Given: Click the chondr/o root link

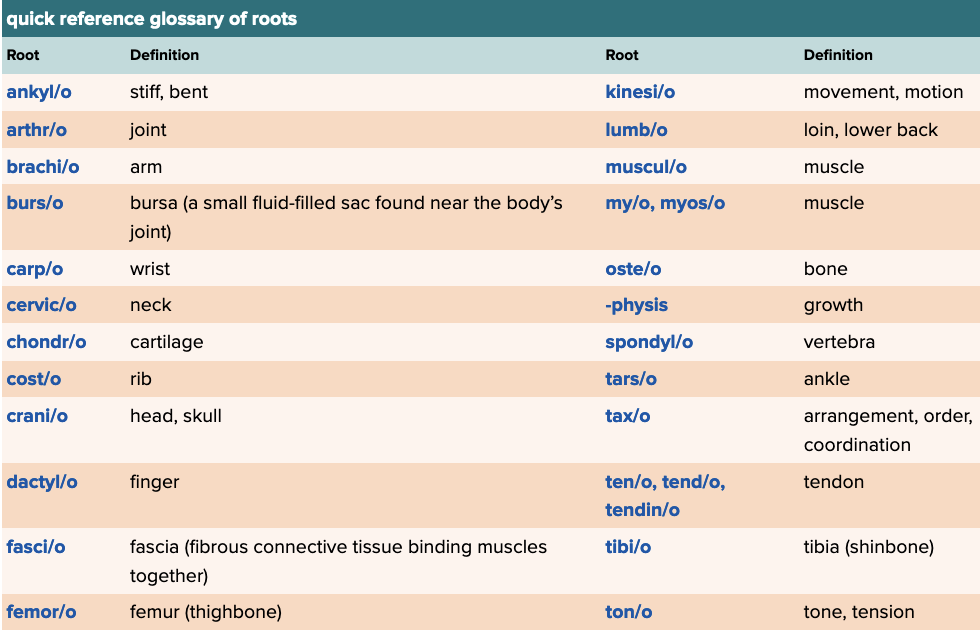Looking at the screenshot, I should click(46, 342).
